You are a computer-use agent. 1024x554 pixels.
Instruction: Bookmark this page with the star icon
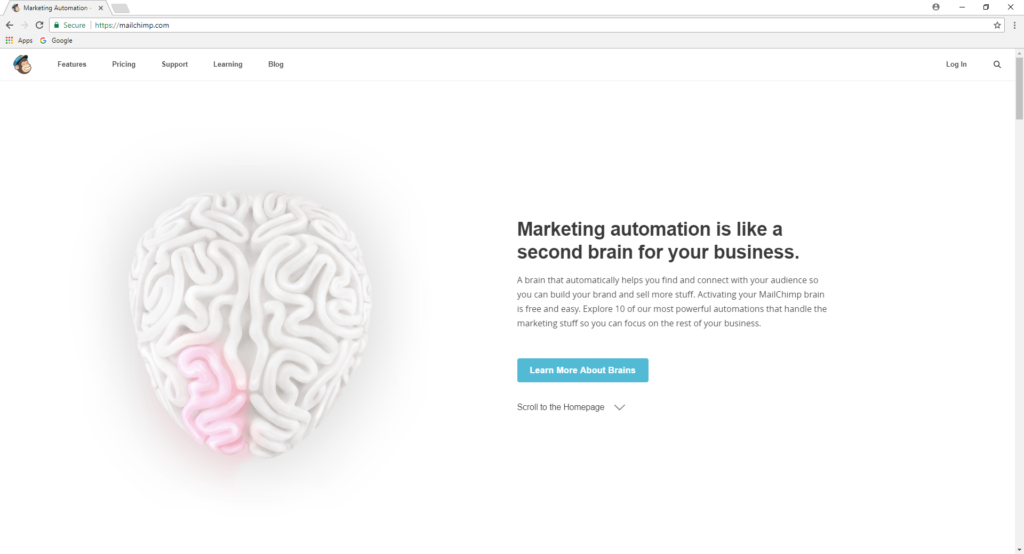pyautogui.click(x=997, y=25)
